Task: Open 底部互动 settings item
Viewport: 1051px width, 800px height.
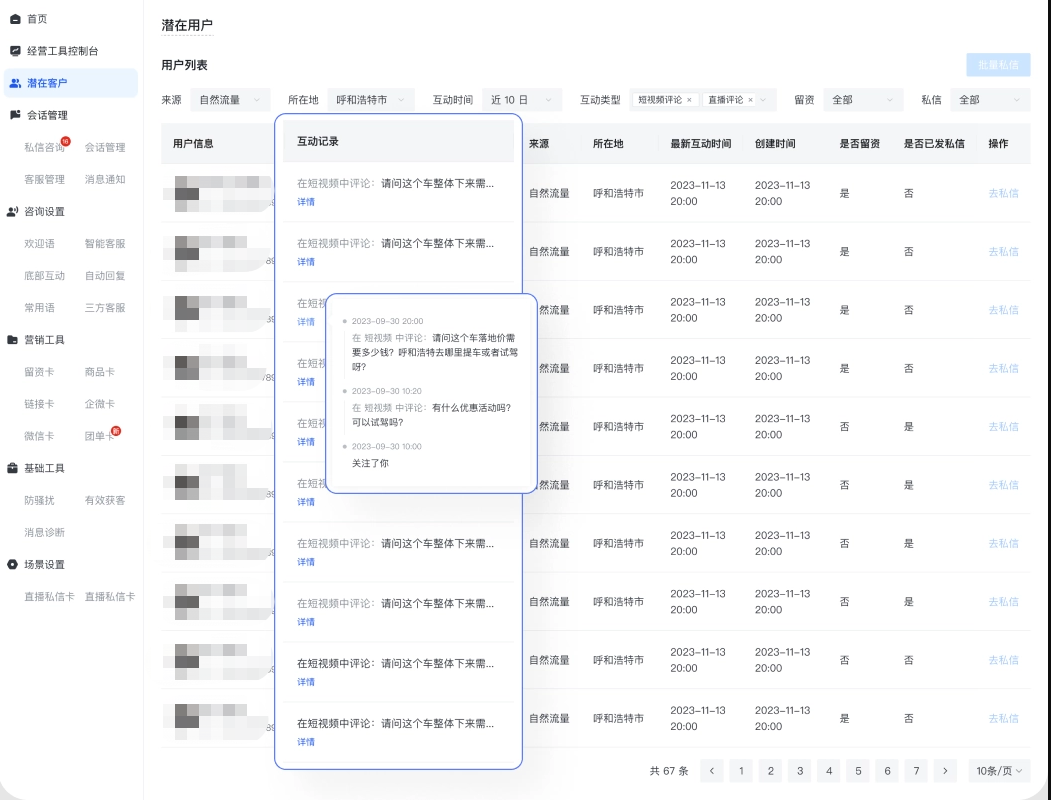Action: [x=44, y=276]
